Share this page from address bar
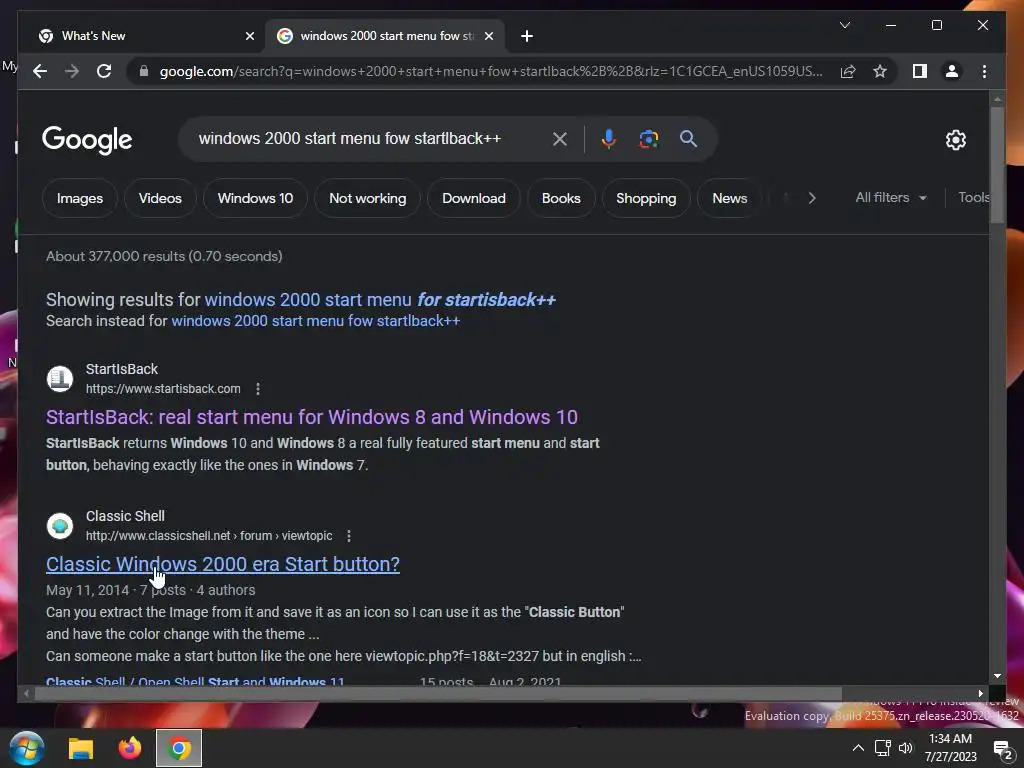The image size is (1024, 768). (x=848, y=71)
